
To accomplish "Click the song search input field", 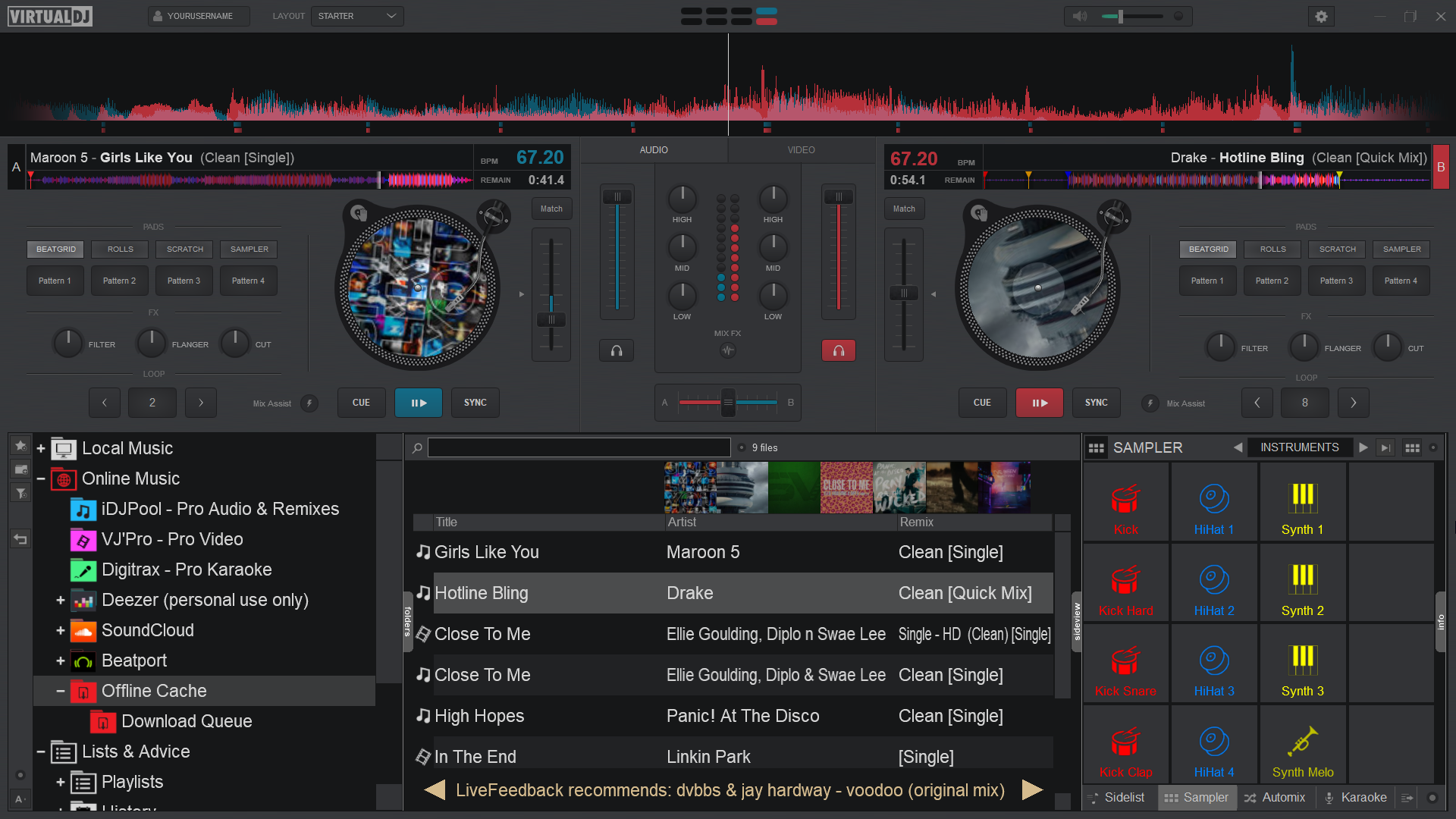I will click(579, 447).
